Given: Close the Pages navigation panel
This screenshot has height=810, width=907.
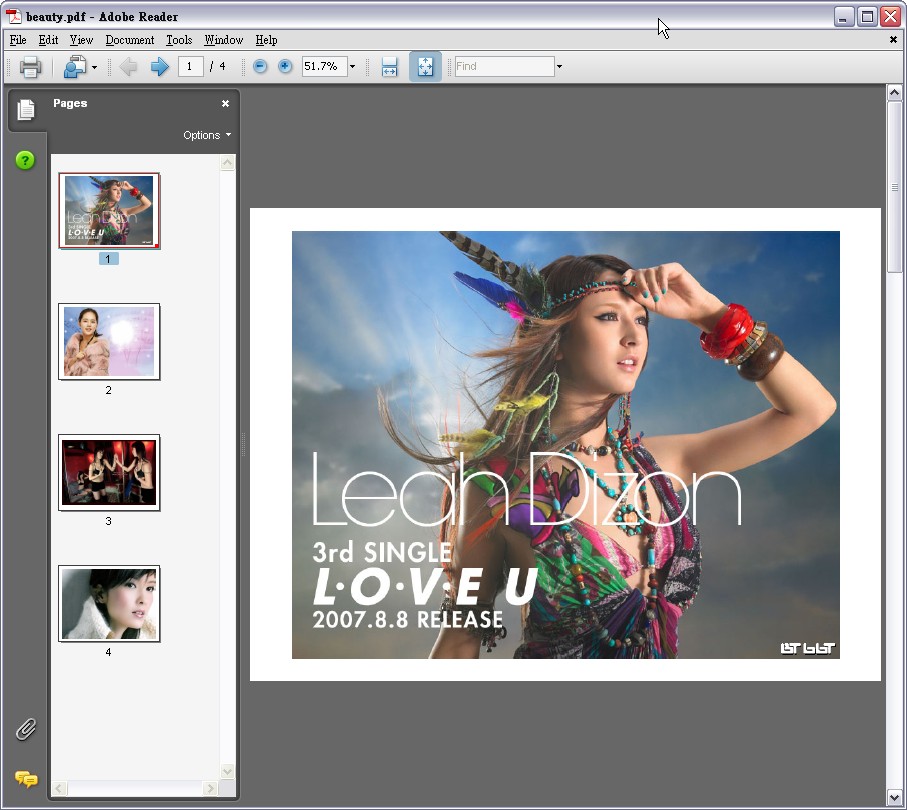Looking at the screenshot, I should click(x=226, y=104).
